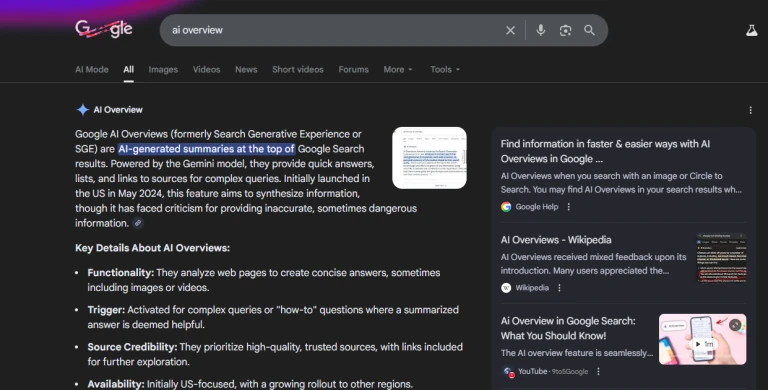Viewport: 768px width, 390px height.
Task: Click the 'AI Overviews when you search with an image' snippet
Action: coord(621,183)
